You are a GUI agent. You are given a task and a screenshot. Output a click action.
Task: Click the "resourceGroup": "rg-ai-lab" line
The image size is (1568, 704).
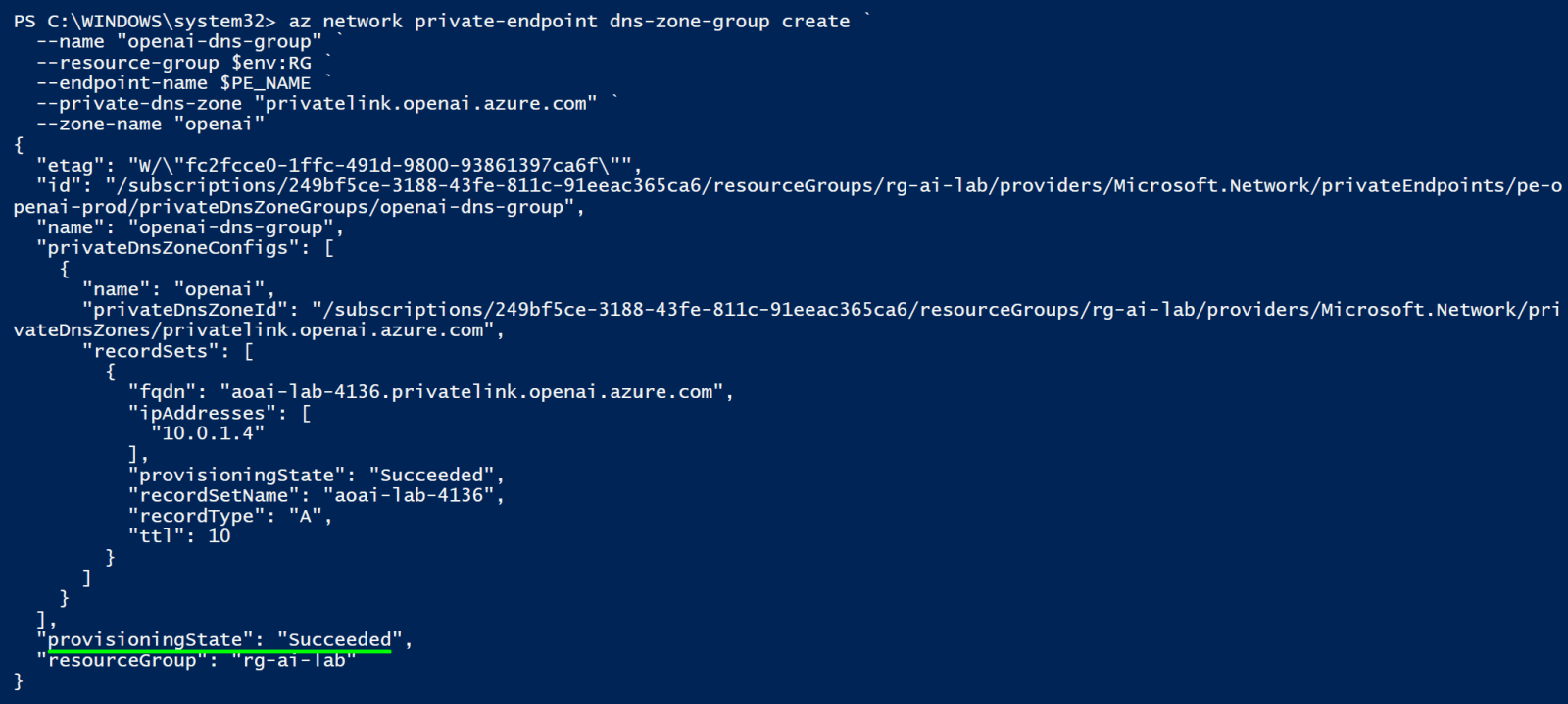click(x=197, y=660)
